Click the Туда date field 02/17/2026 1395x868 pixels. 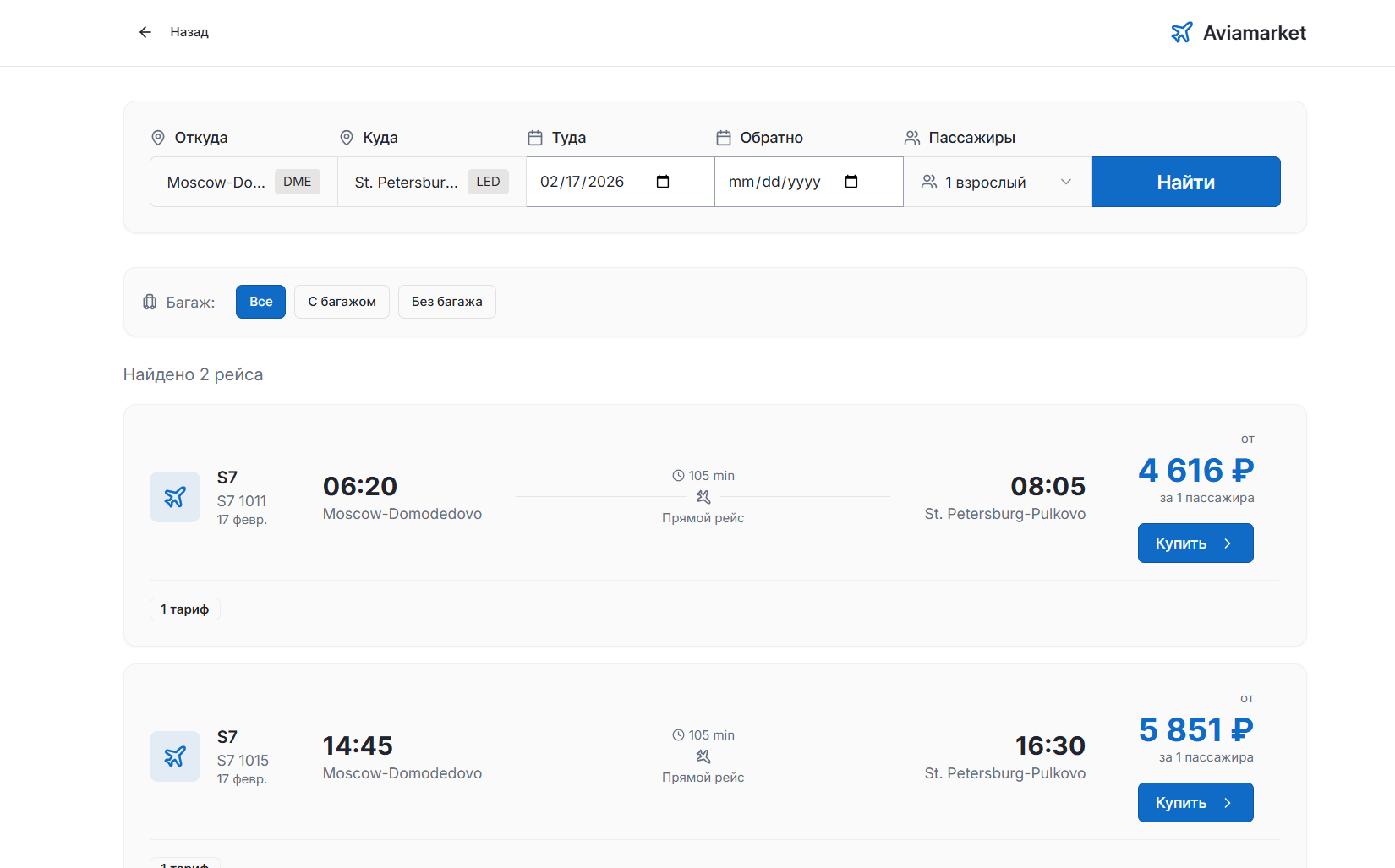[621, 182]
